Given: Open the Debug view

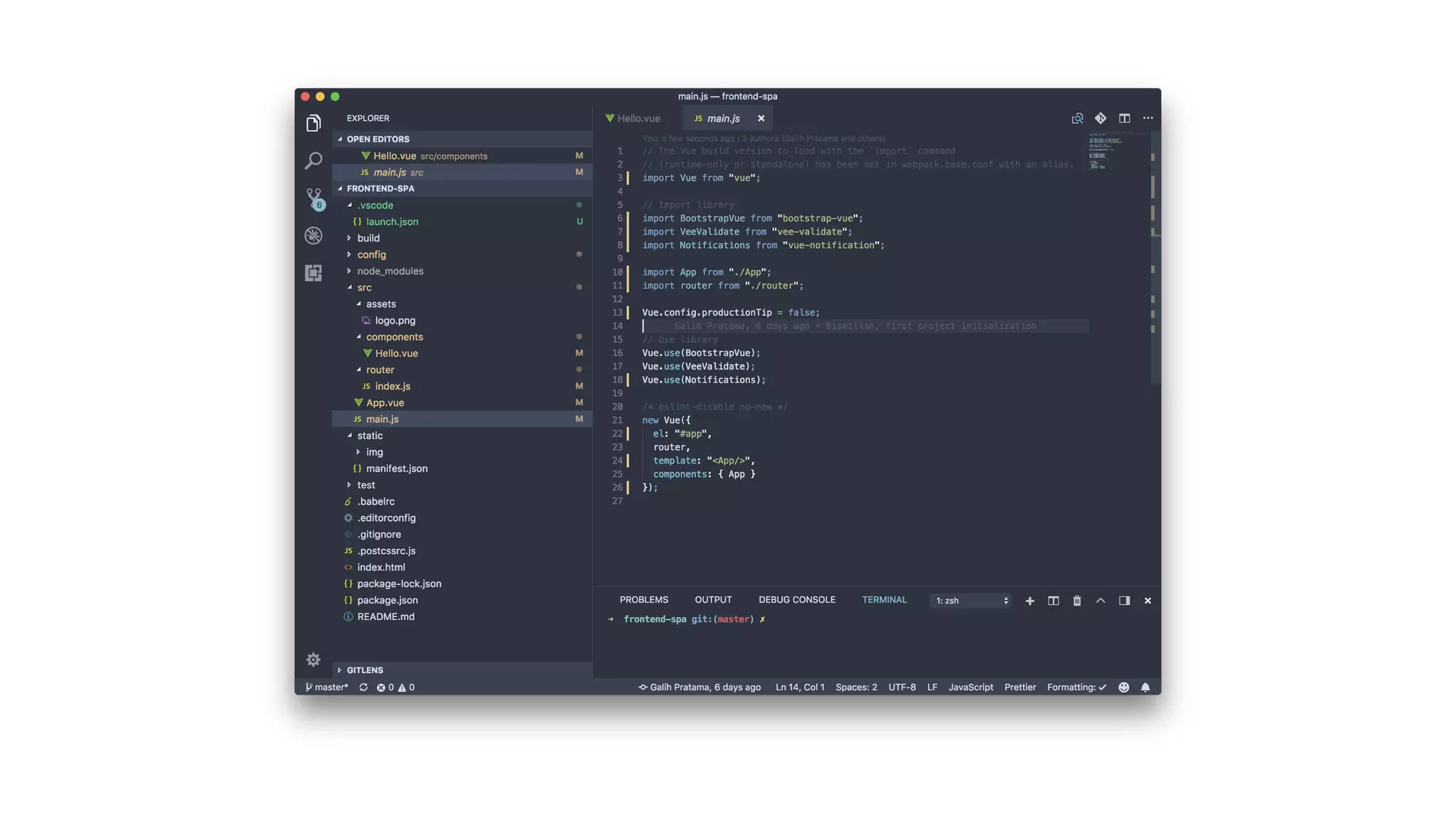Looking at the screenshot, I should click(x=314, y=235).
